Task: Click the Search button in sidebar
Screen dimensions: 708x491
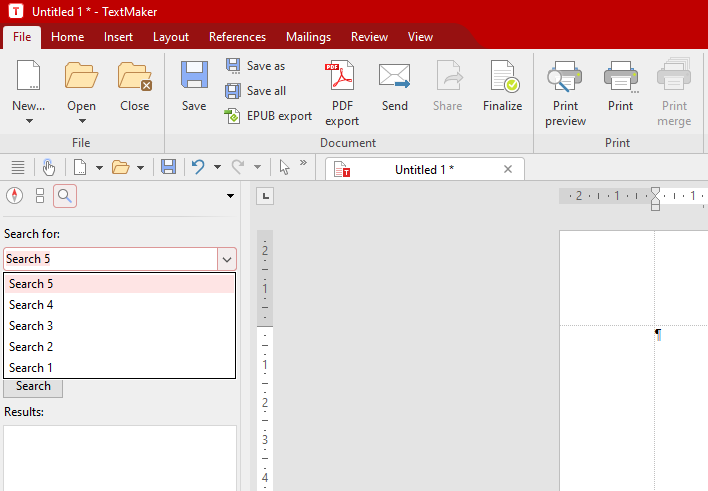Action: (x=33, y=388)
